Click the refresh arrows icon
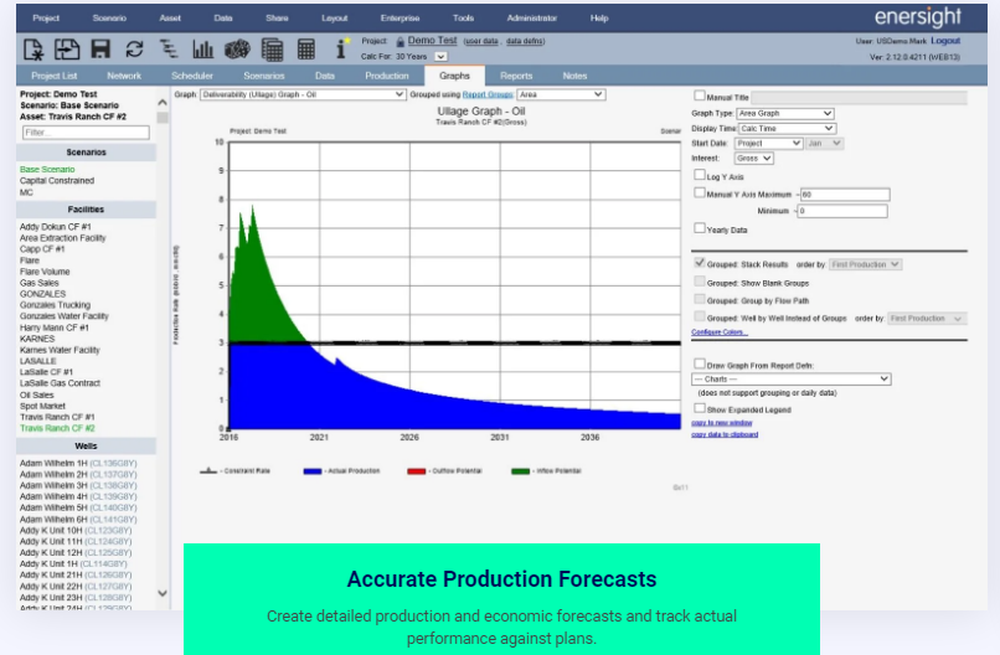This screenshot has height=655, width=1000. pyautogui.click(x=135, y=49)
